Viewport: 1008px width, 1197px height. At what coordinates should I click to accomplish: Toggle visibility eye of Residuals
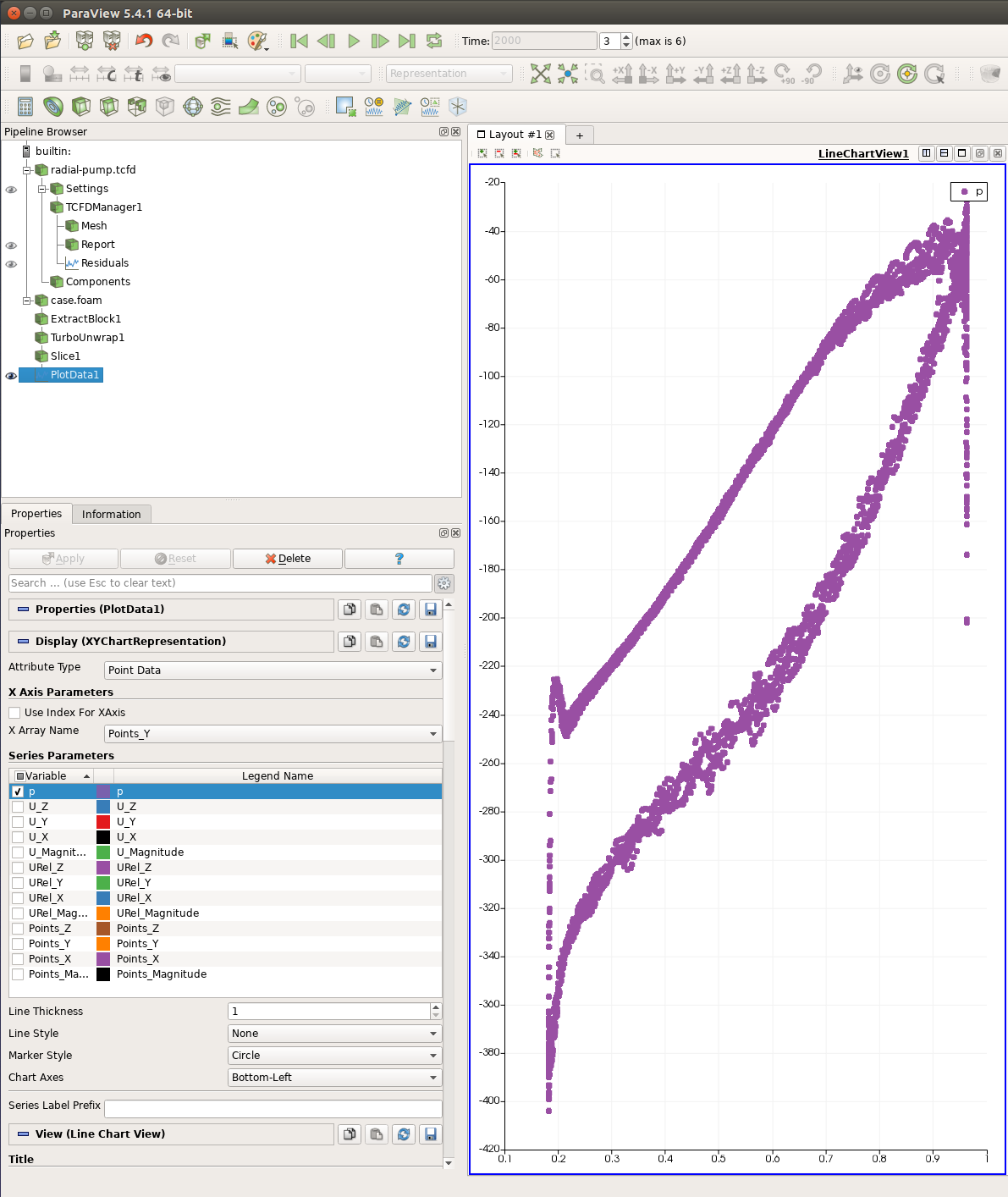click(11, 264)
